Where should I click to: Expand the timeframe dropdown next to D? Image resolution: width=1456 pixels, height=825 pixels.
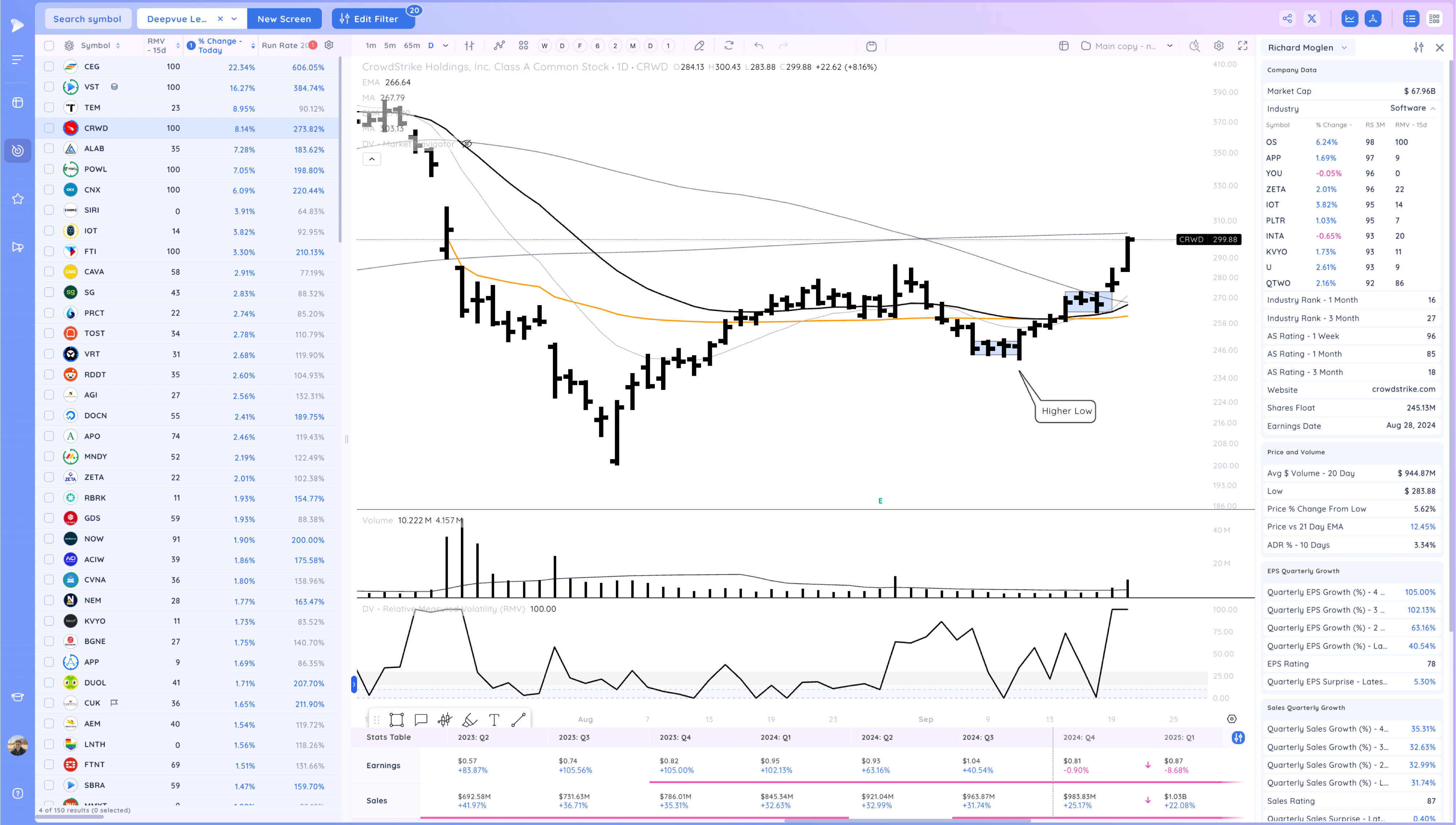tap(446, 46)
